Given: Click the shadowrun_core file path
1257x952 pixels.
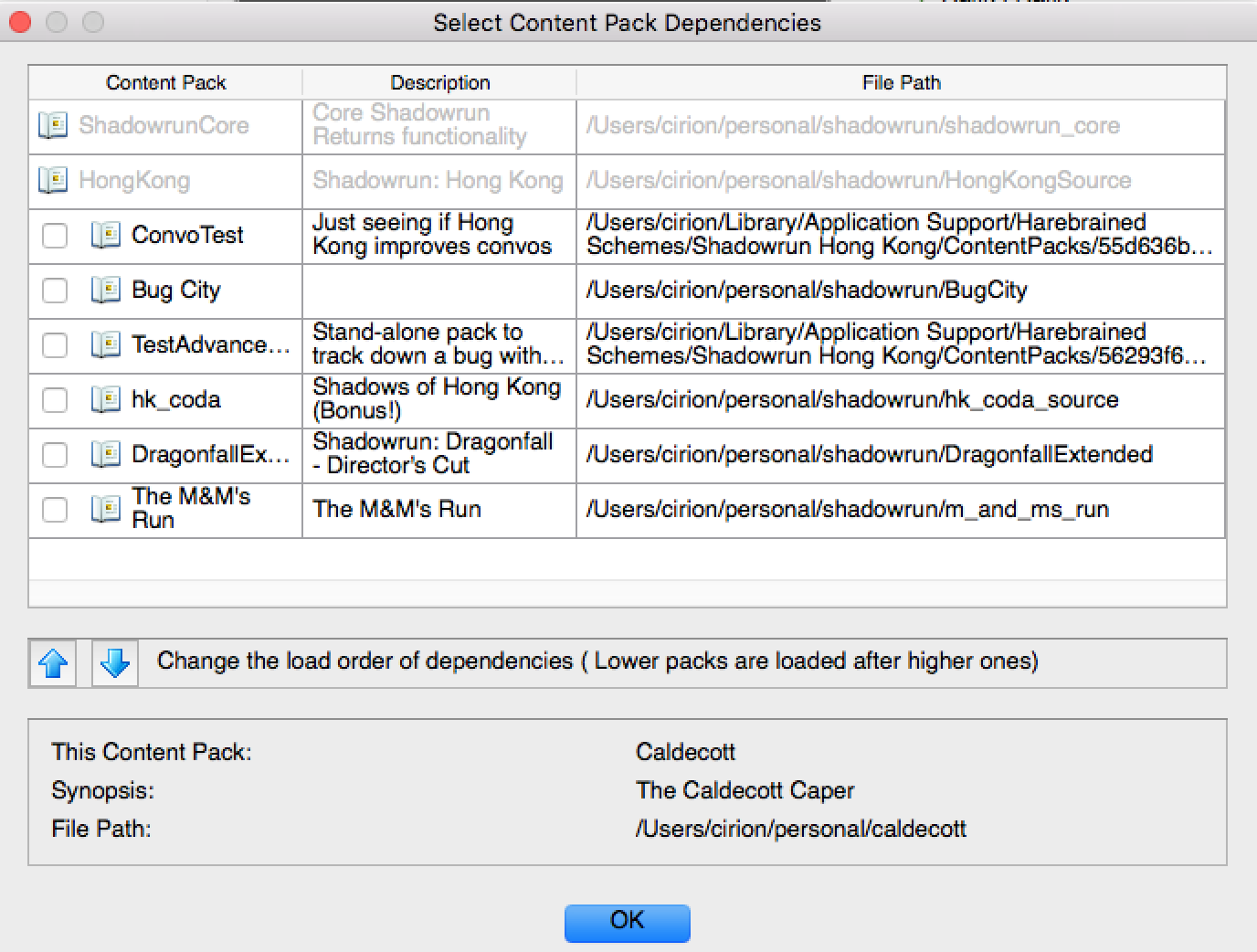Looking at the screenshot, I should [853, 125].
